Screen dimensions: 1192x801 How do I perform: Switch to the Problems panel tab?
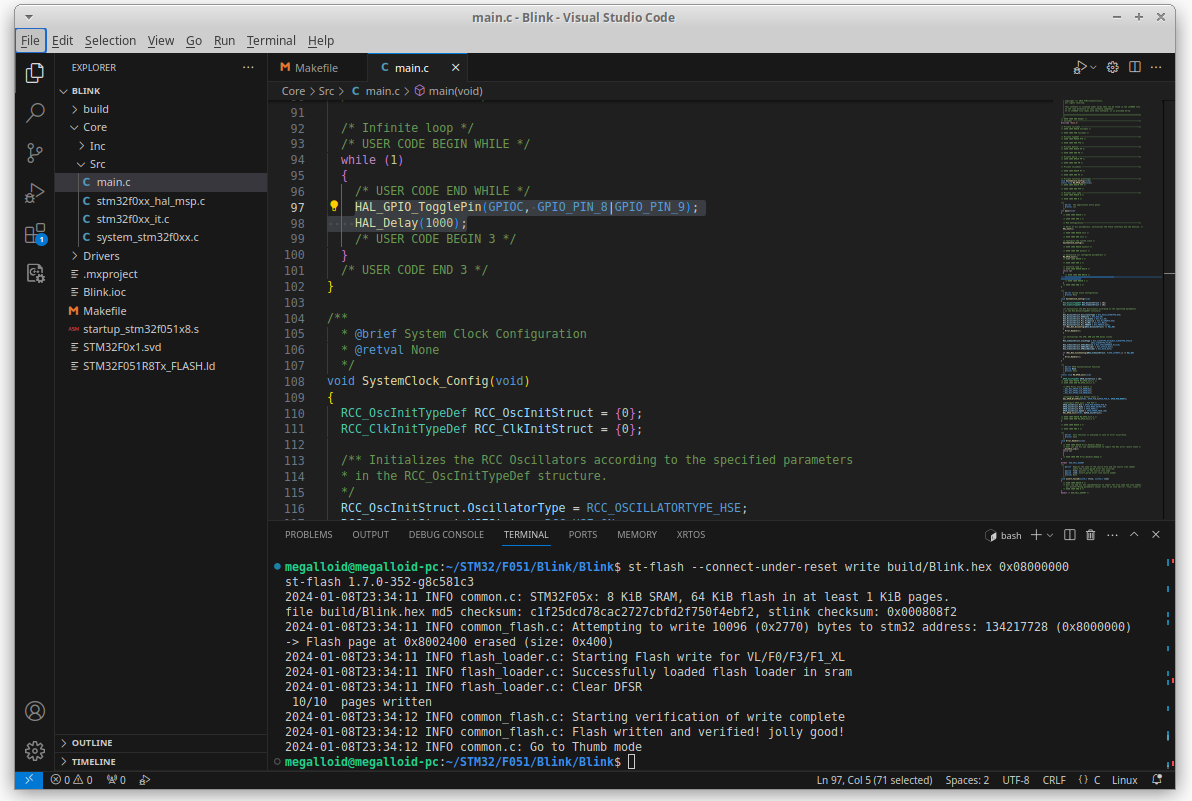309,535
